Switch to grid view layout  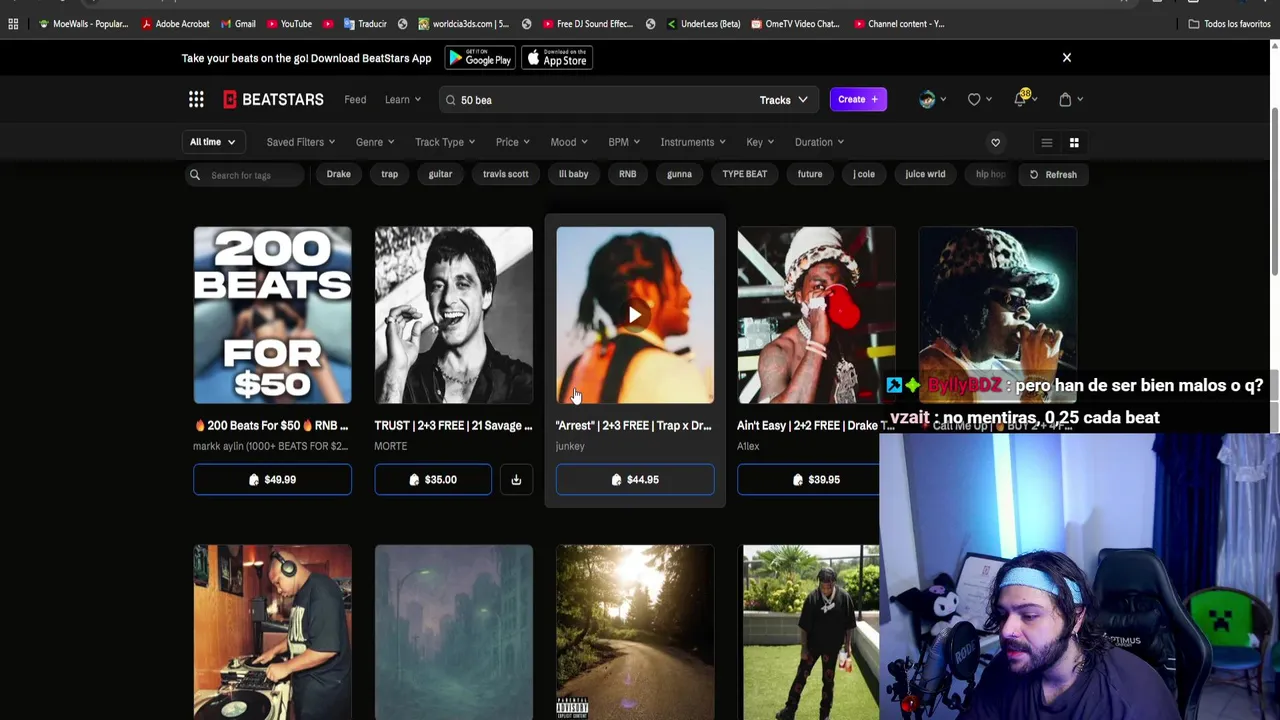click(x=1074, y=142)
